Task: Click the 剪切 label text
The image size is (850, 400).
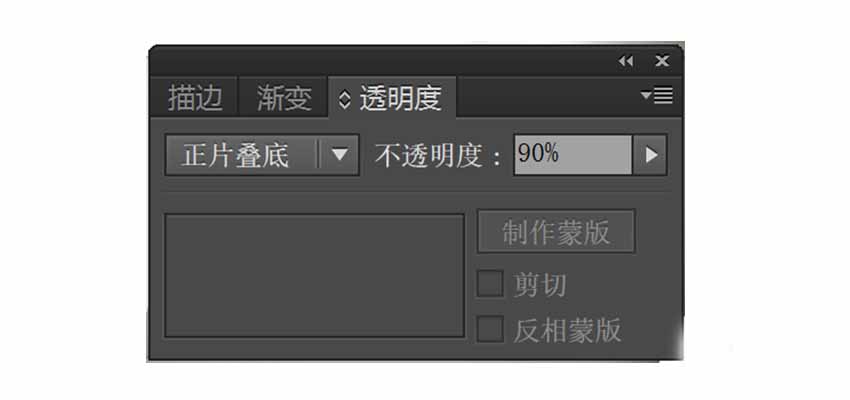Action: [x=540, y=285]
